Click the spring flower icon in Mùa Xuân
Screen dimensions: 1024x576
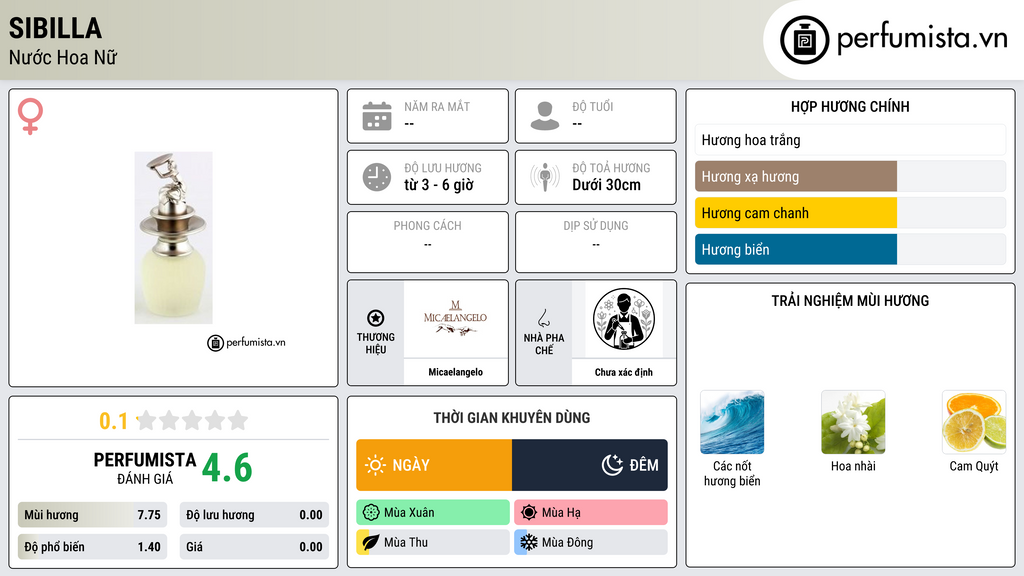pos(371,513)
